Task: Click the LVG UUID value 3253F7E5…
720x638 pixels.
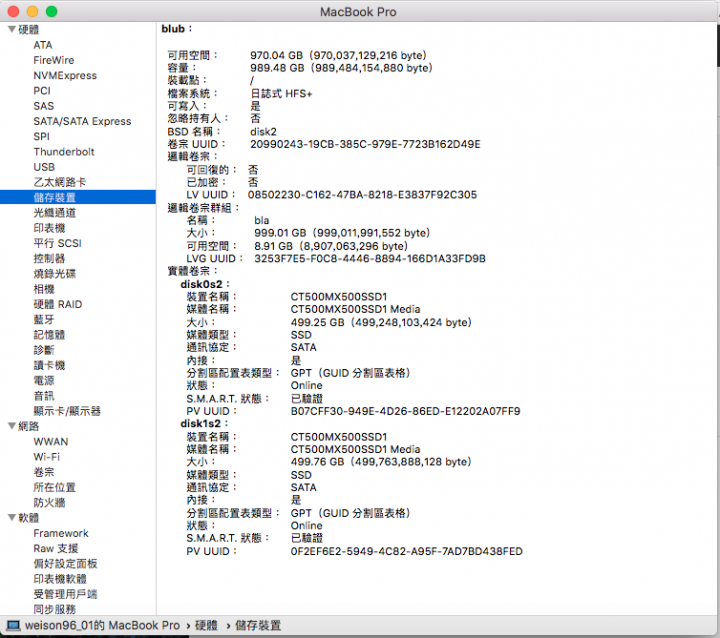Action: [370, 259]
